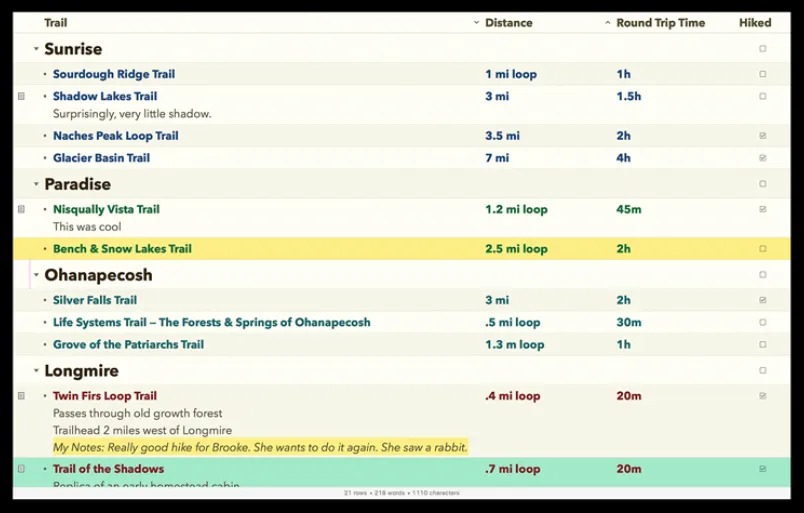The width and height of the screenshot is (804, 513).
Task: Uncheck Hiked for Nisqually Vista Trail
Action: 762,209
